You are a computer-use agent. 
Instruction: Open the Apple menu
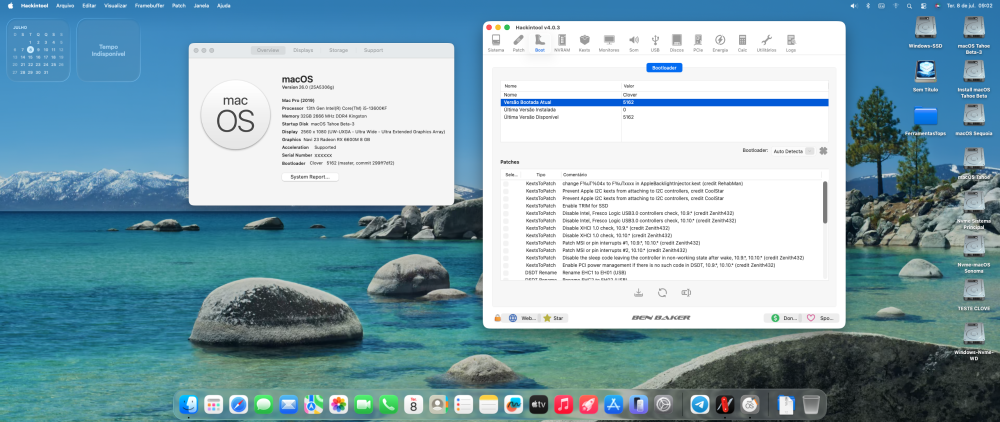[10, 5]
